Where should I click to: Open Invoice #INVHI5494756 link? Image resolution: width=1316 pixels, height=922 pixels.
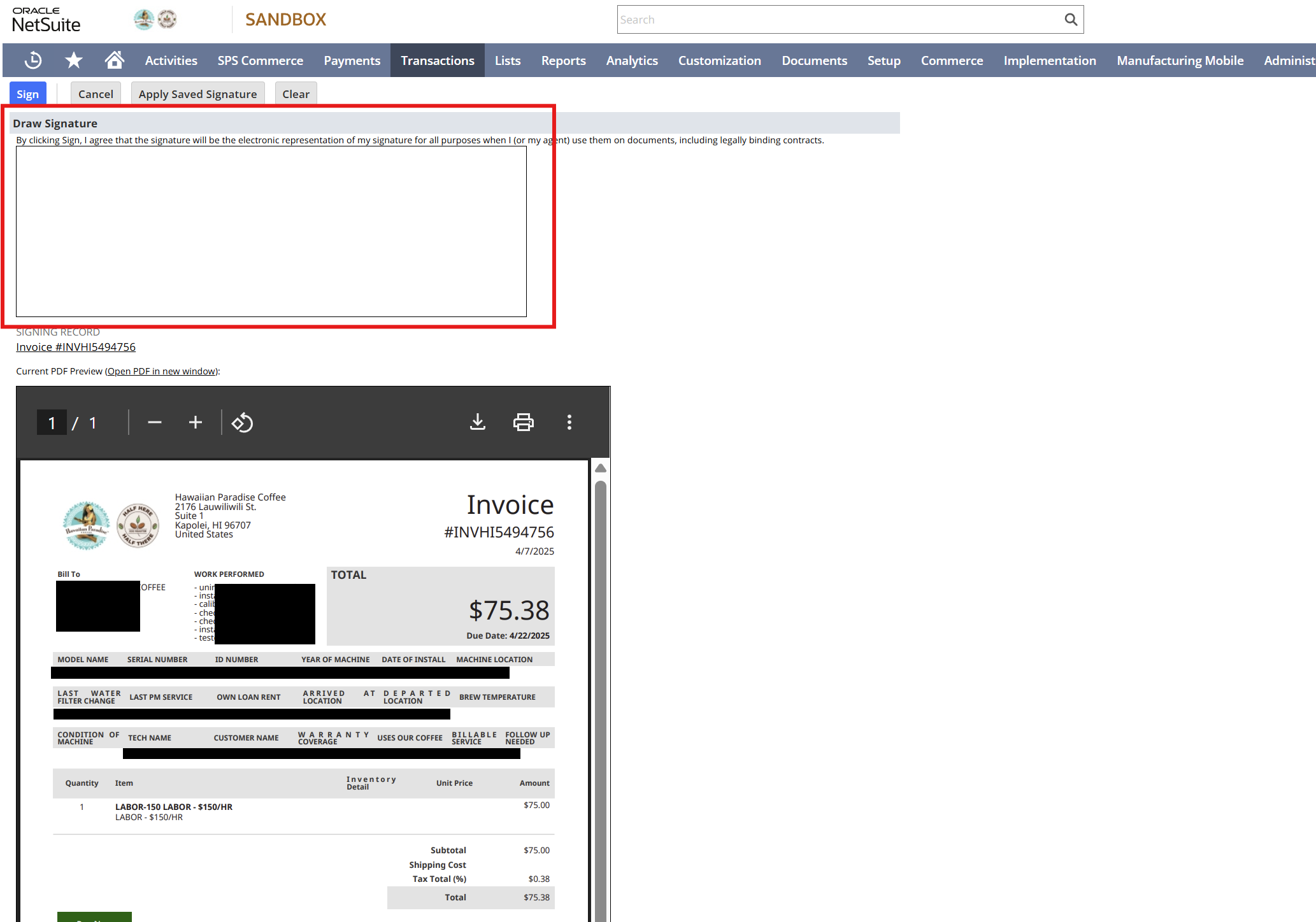(76, 347)
